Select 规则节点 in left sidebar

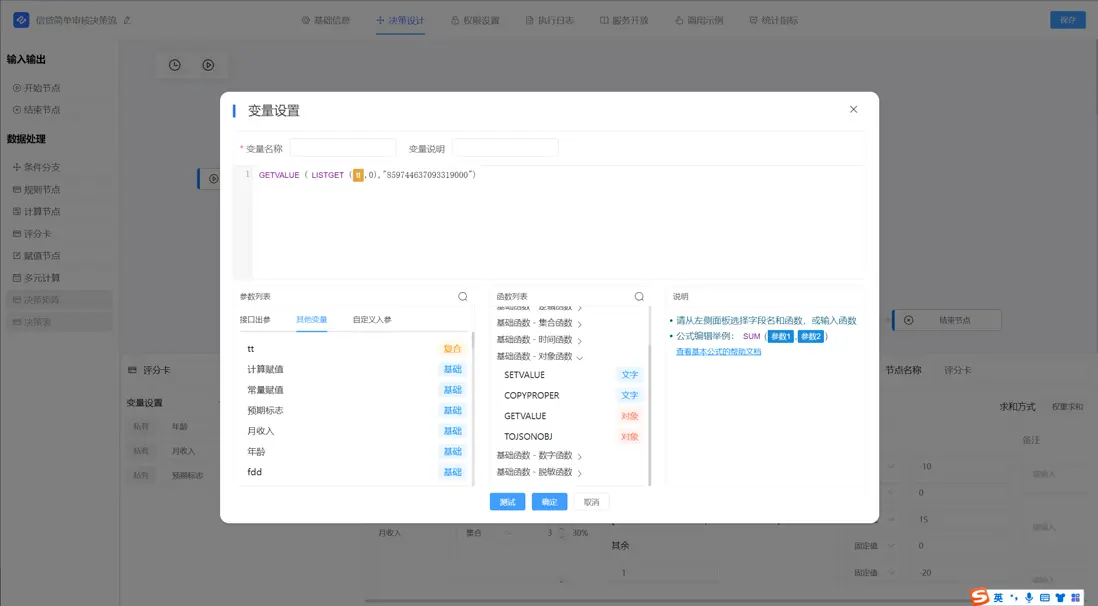pyautogui.click(x=36, y=190)
